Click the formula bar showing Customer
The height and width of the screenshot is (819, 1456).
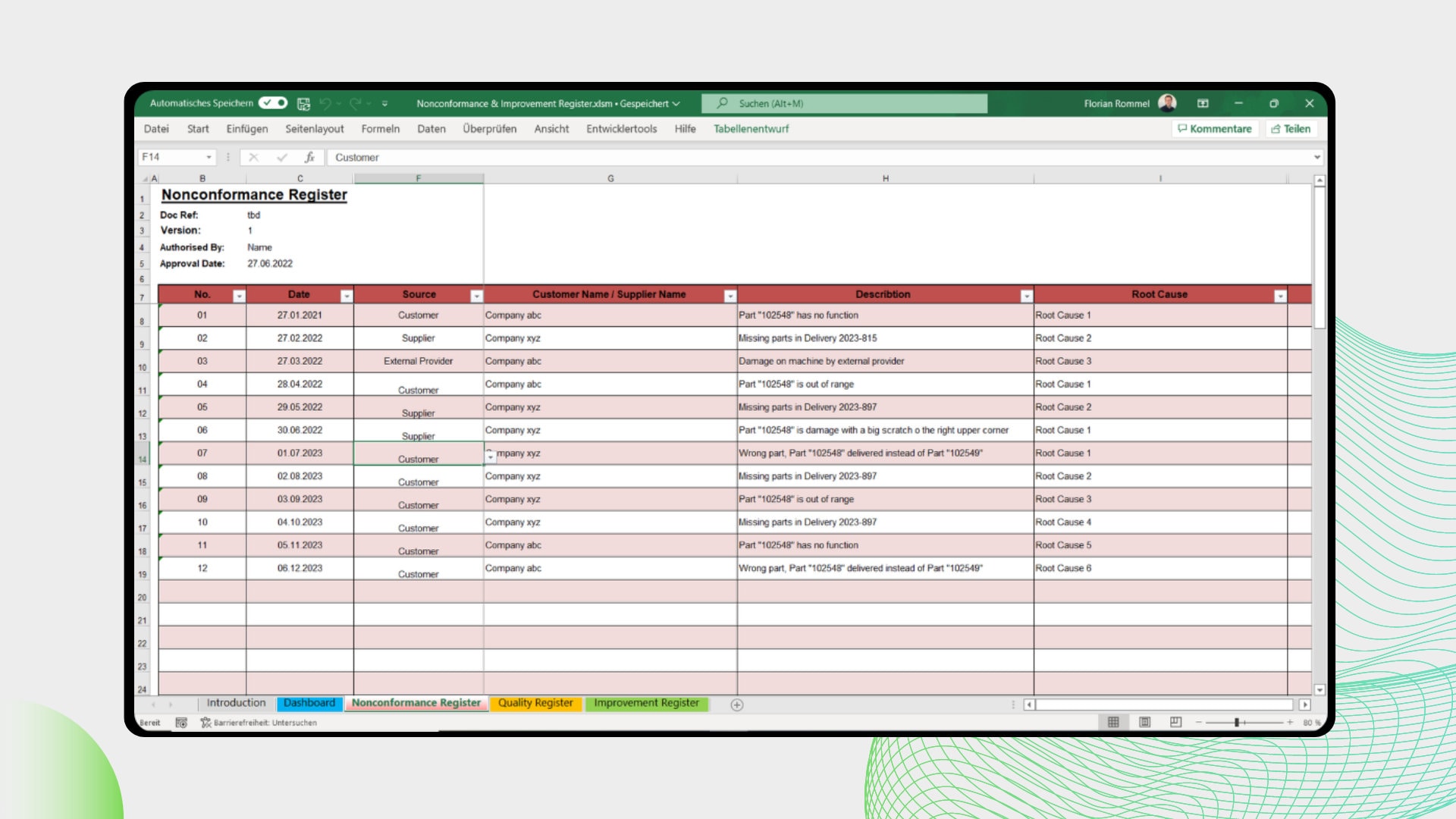[x=819, y=158]
